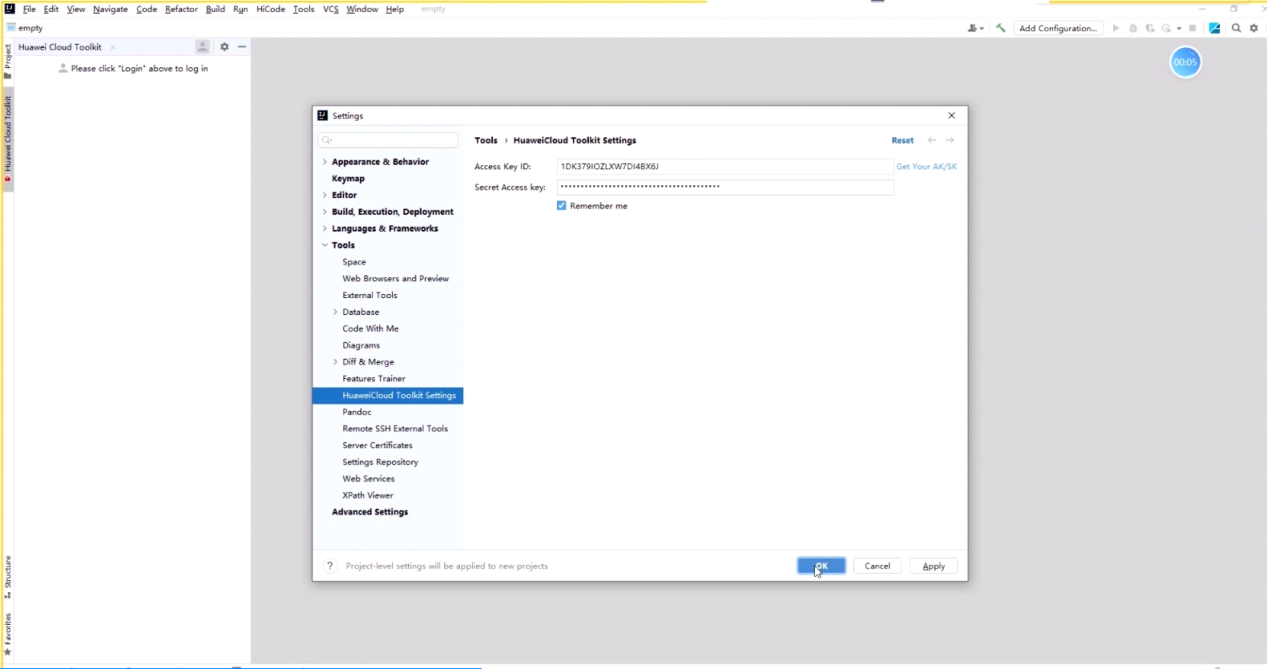Click the Secret Access key password field
1267x669 pixels.
tap(725, 187)
